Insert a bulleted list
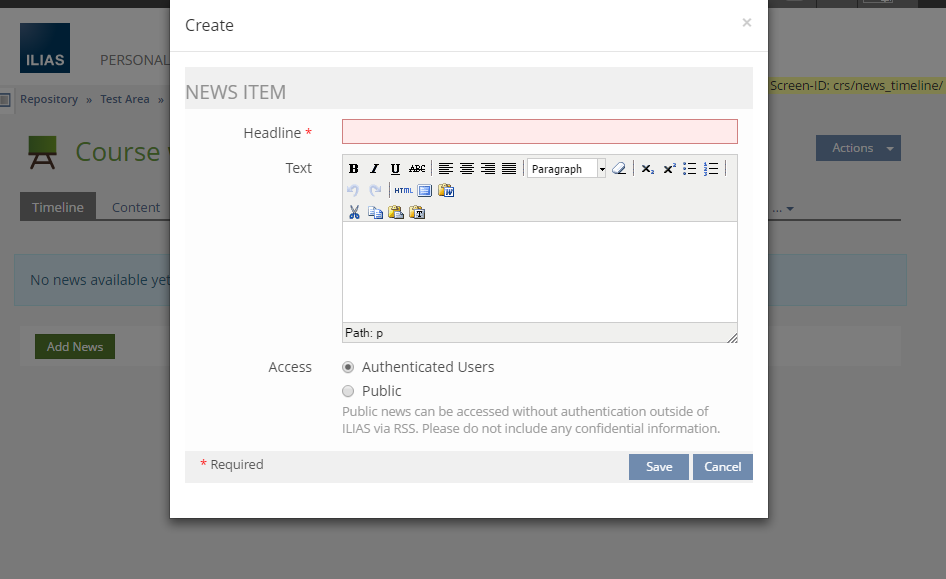This screenshot has width=946, height=579. point(690,169)
